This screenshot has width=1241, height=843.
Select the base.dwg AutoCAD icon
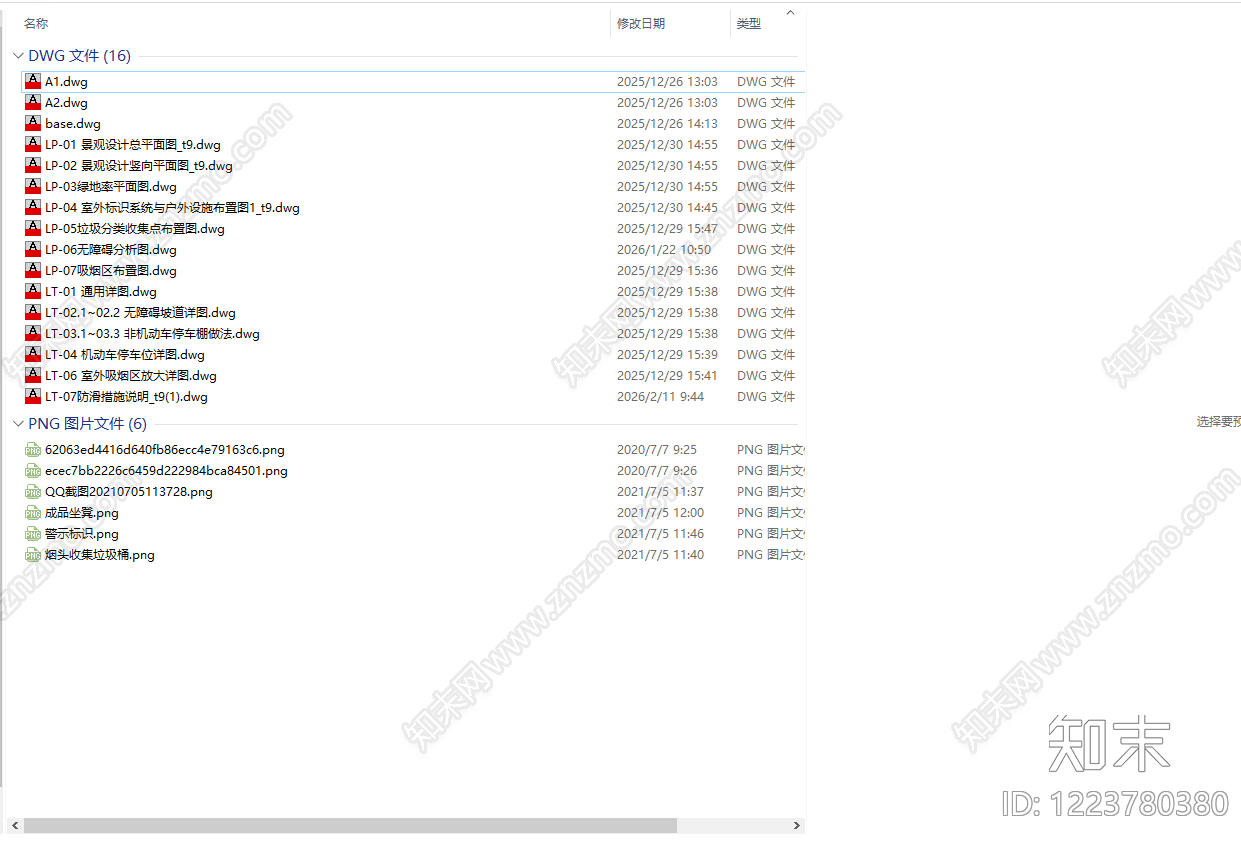[x=33, y=124]
